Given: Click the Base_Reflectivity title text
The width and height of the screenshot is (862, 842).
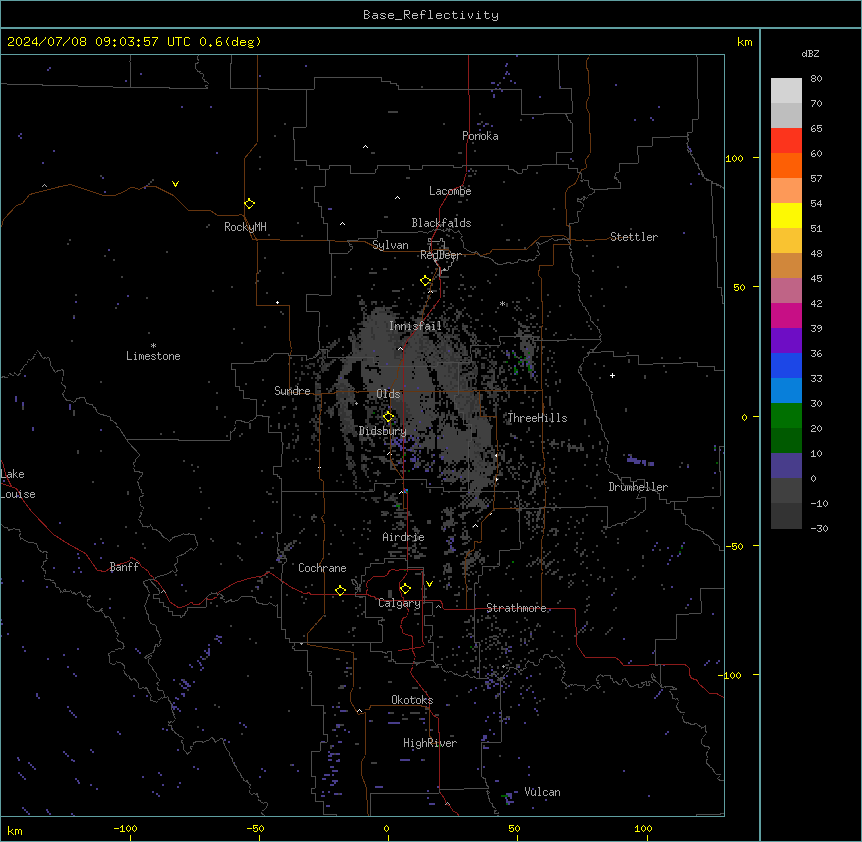Looking at the screenshot, I should point(431,15).
